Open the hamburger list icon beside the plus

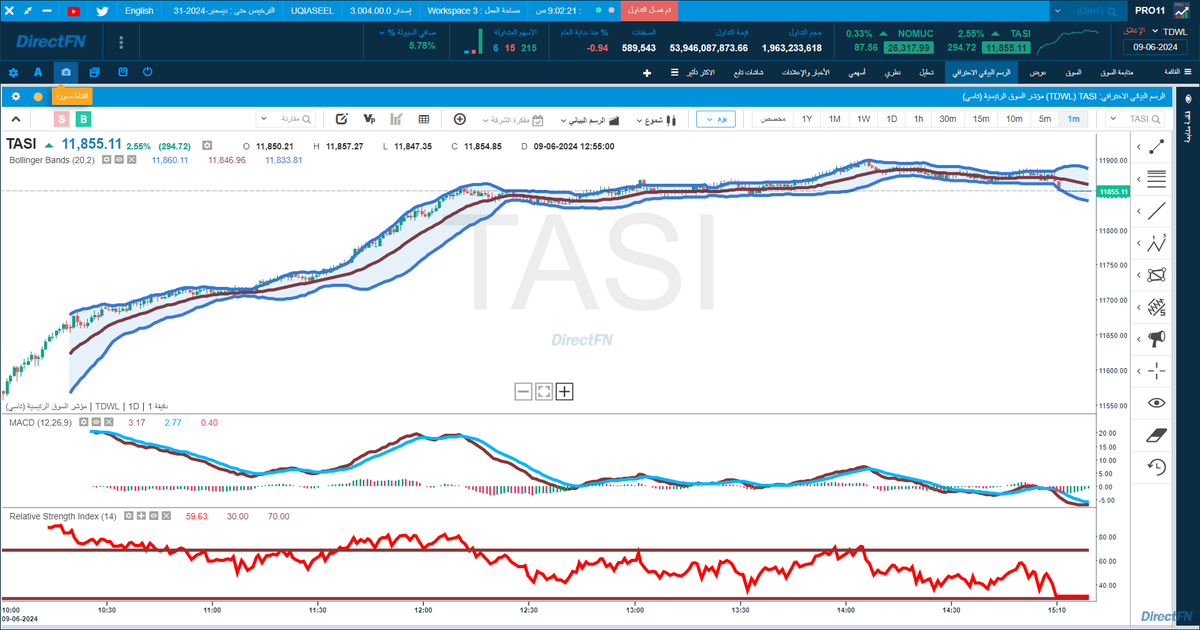[675, 73]
